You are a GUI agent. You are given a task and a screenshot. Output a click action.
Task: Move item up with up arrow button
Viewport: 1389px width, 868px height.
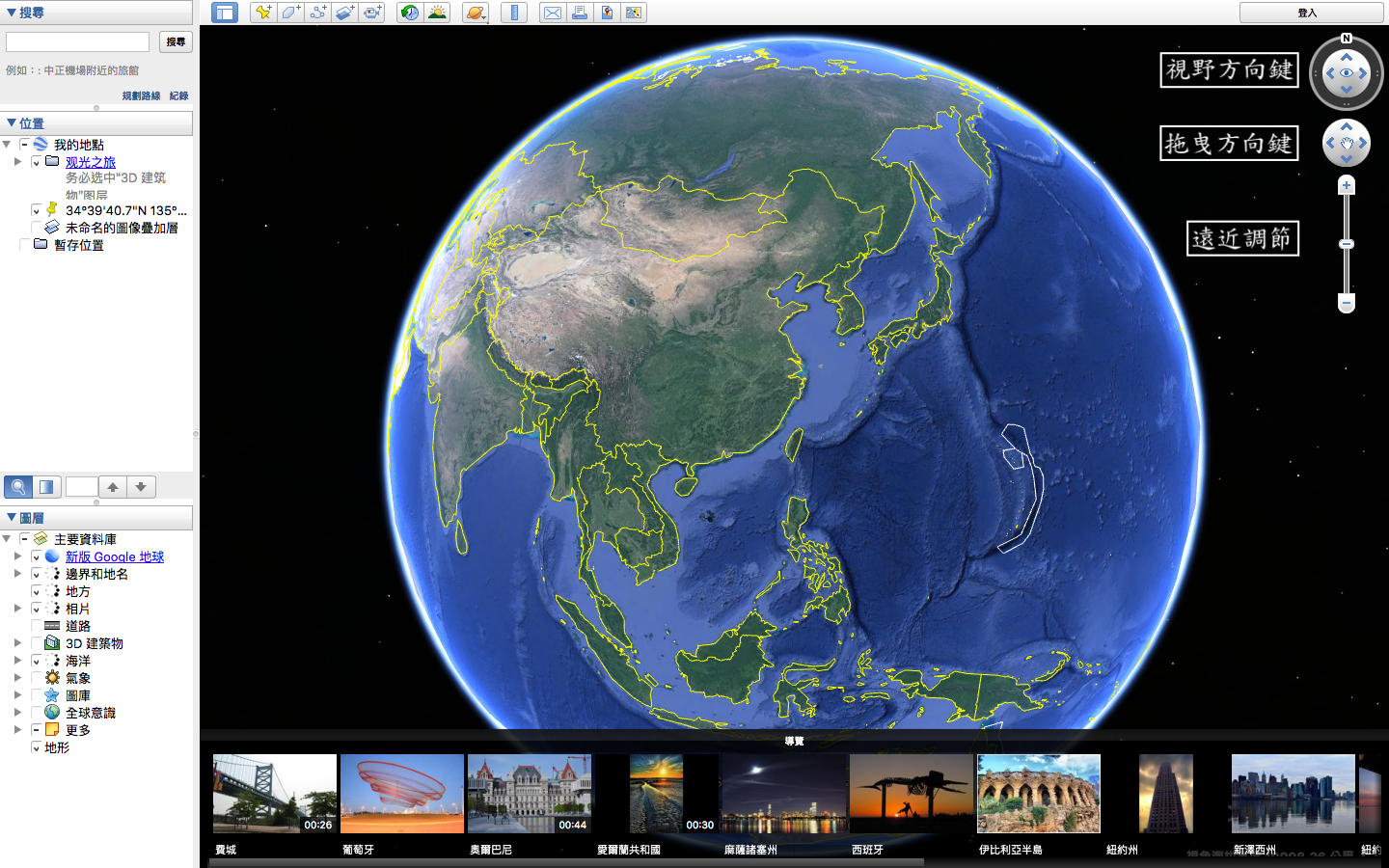[113, 487]
